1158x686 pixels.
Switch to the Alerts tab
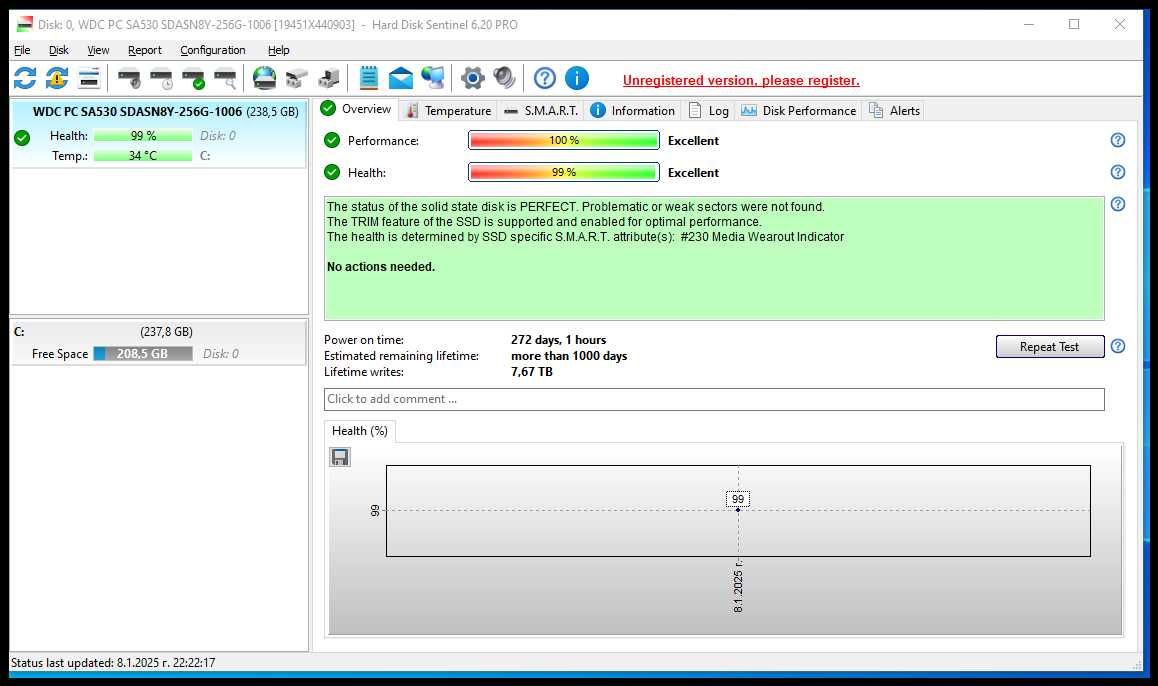pos(894,111)
